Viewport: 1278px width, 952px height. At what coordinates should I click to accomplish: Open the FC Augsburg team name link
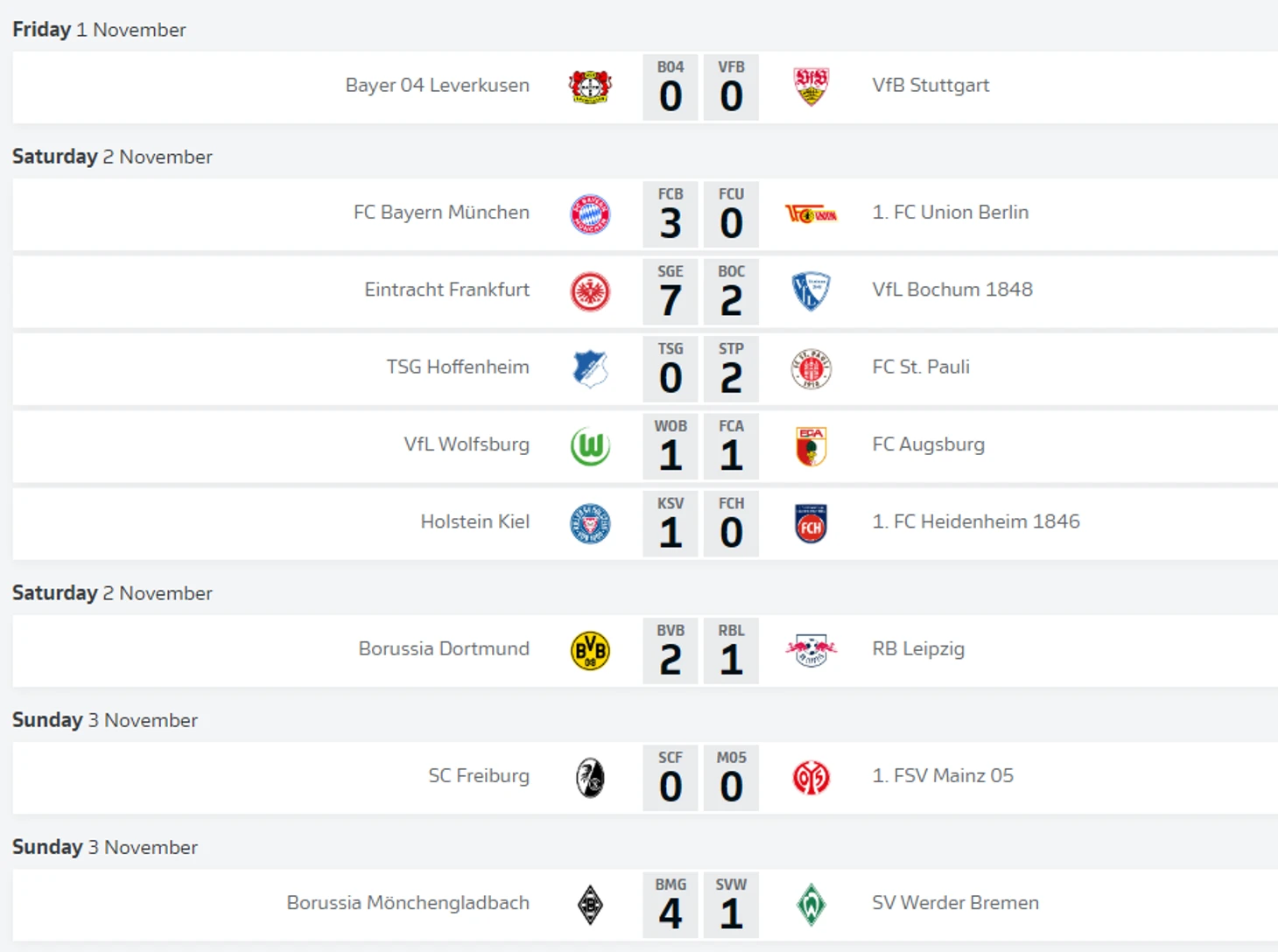(928, 444)
